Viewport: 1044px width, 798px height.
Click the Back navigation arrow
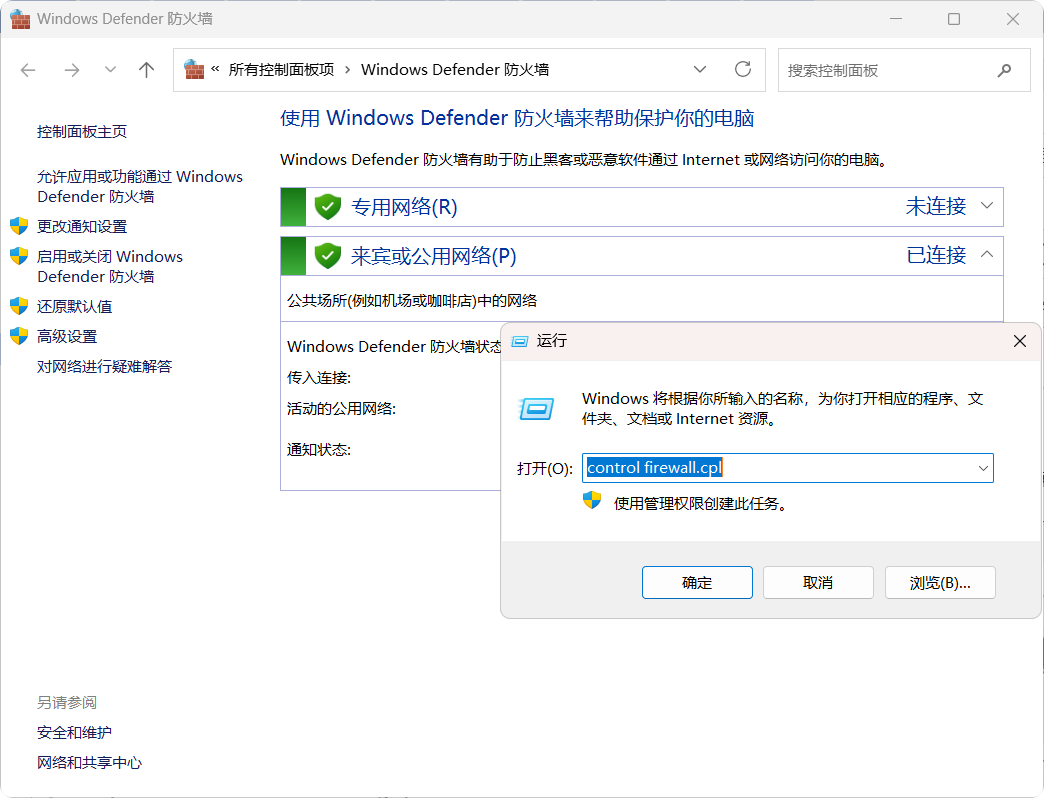(x=28, y=70)
